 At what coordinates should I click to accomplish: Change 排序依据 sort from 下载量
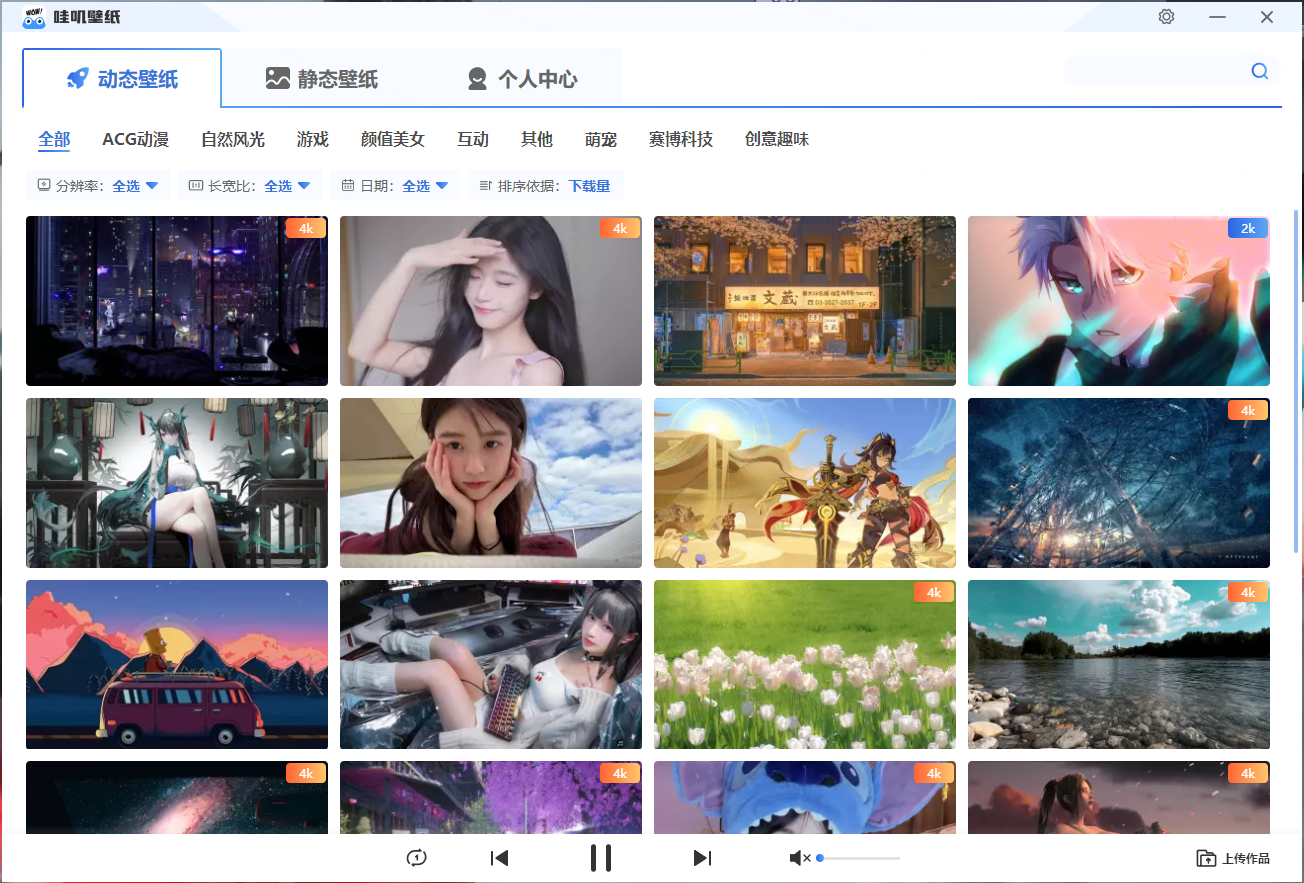(545, 185)
